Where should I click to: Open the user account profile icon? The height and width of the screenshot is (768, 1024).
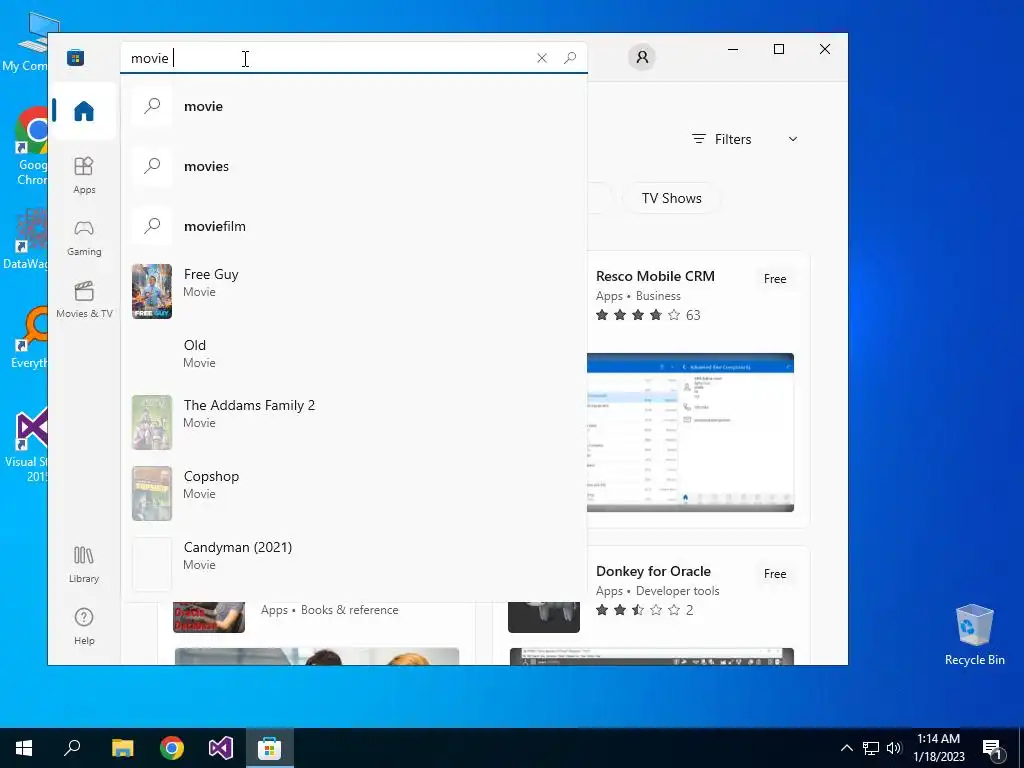pos(642,57)
